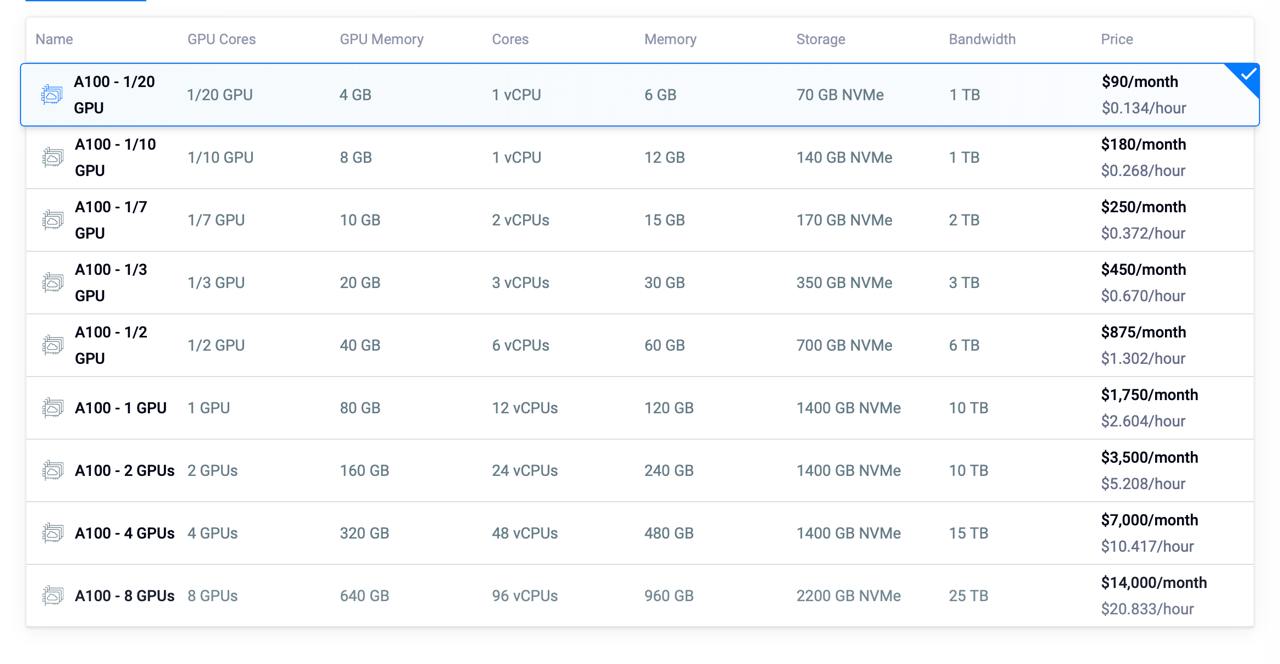Click the Price column header
Viewport: 1280px width, 664px height.
(x=1117, y=39)
